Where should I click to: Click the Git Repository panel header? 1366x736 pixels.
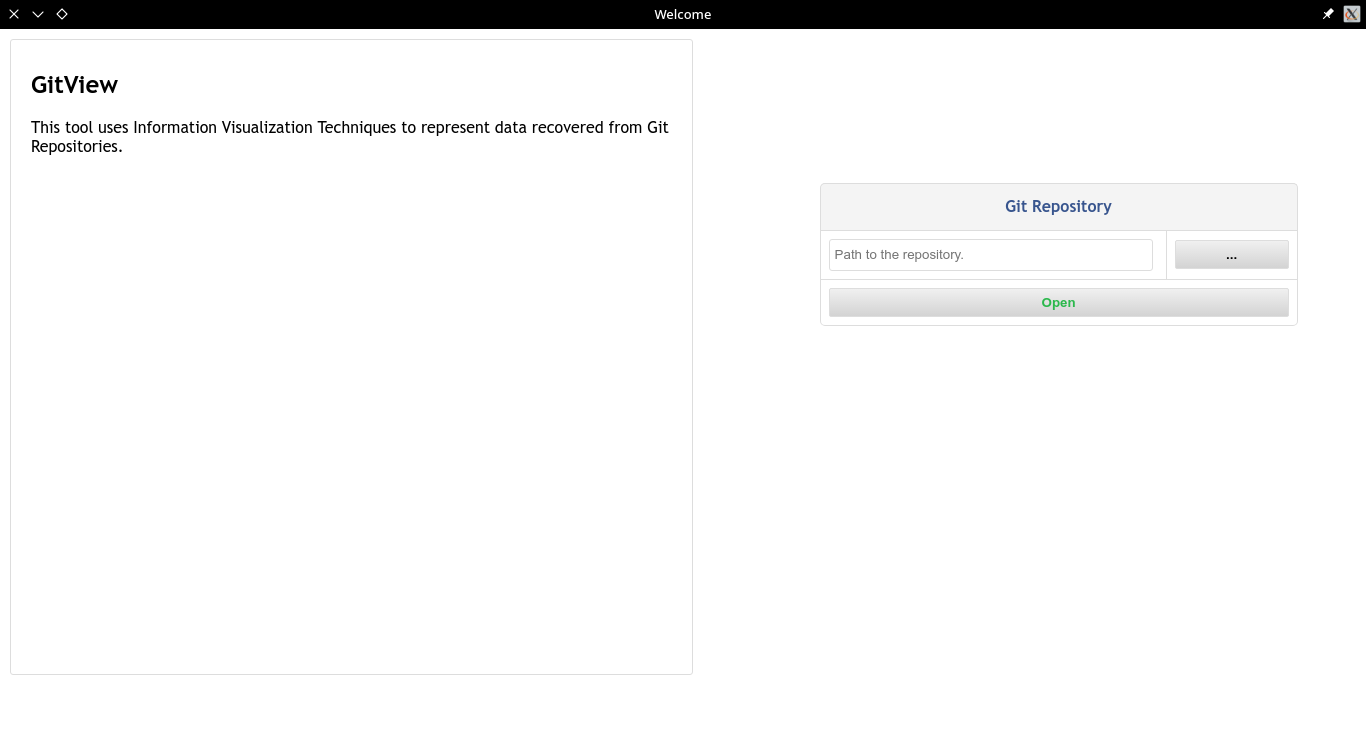[x=1058, y=207]
